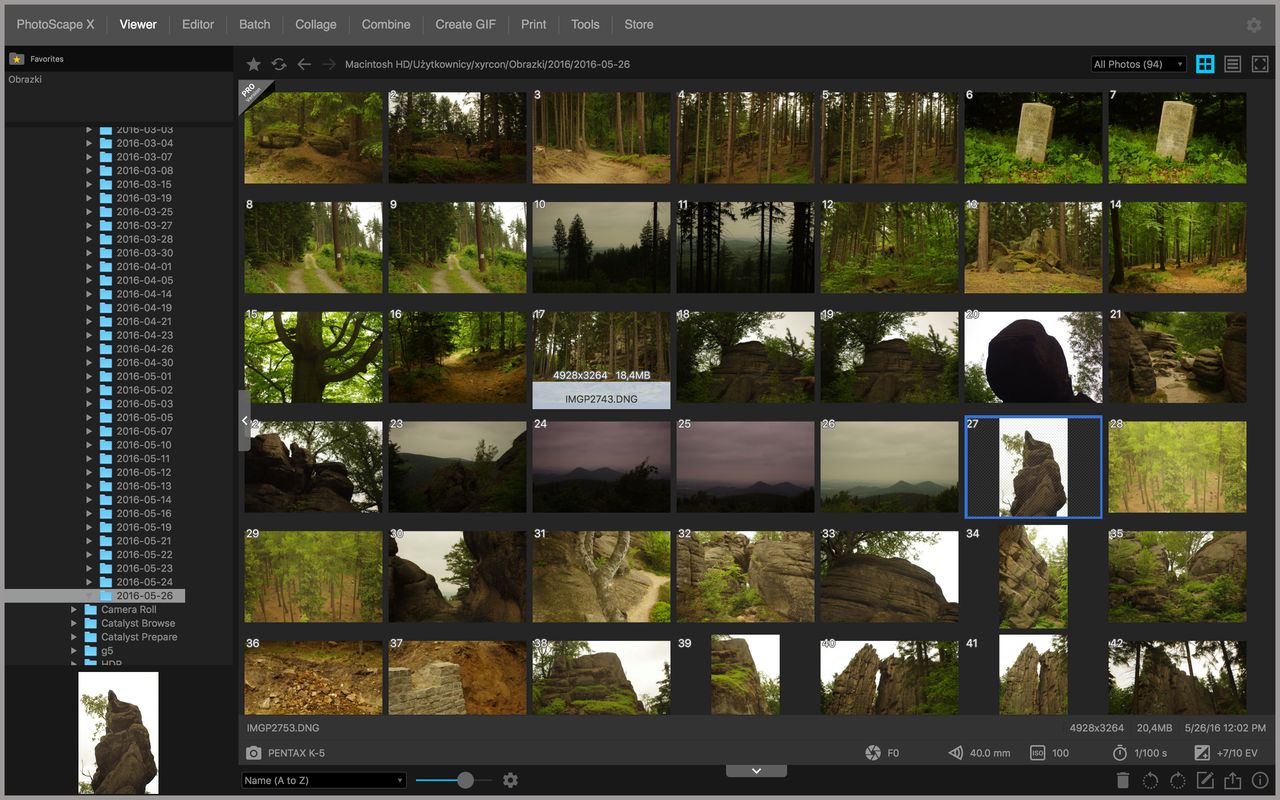The height and width of the screenshot is (800, 1280).
Task: Select the 2016-05-13 folder
Action: (144, 486)
